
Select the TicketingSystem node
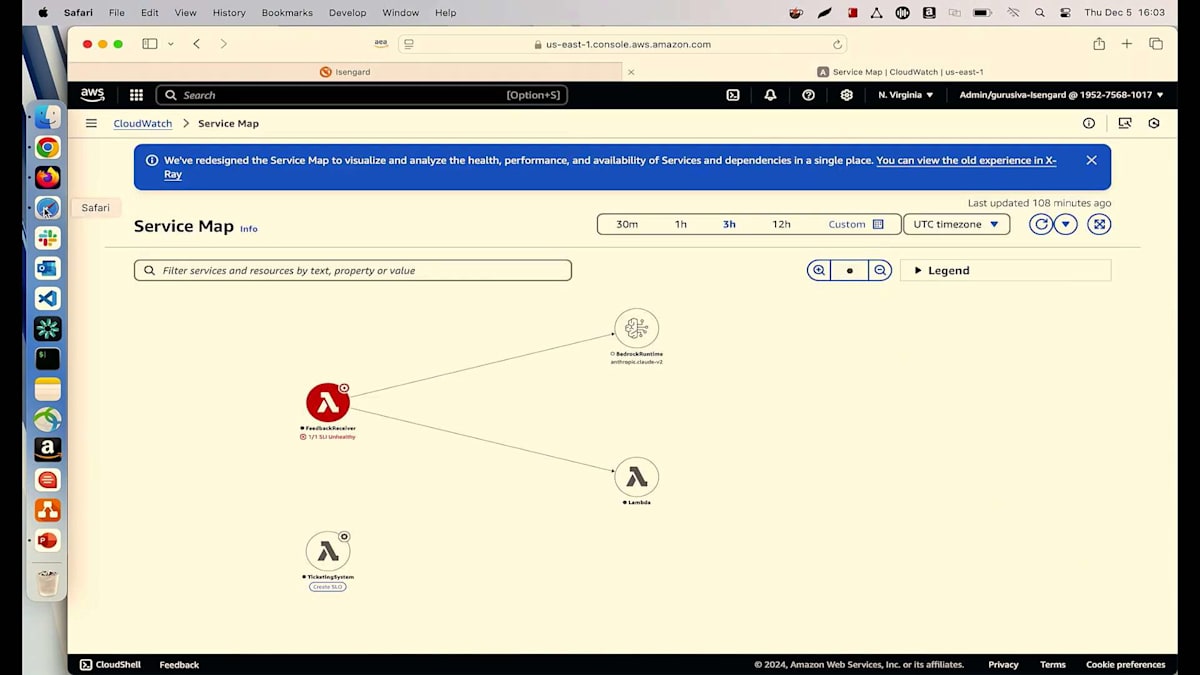(327, 552)
